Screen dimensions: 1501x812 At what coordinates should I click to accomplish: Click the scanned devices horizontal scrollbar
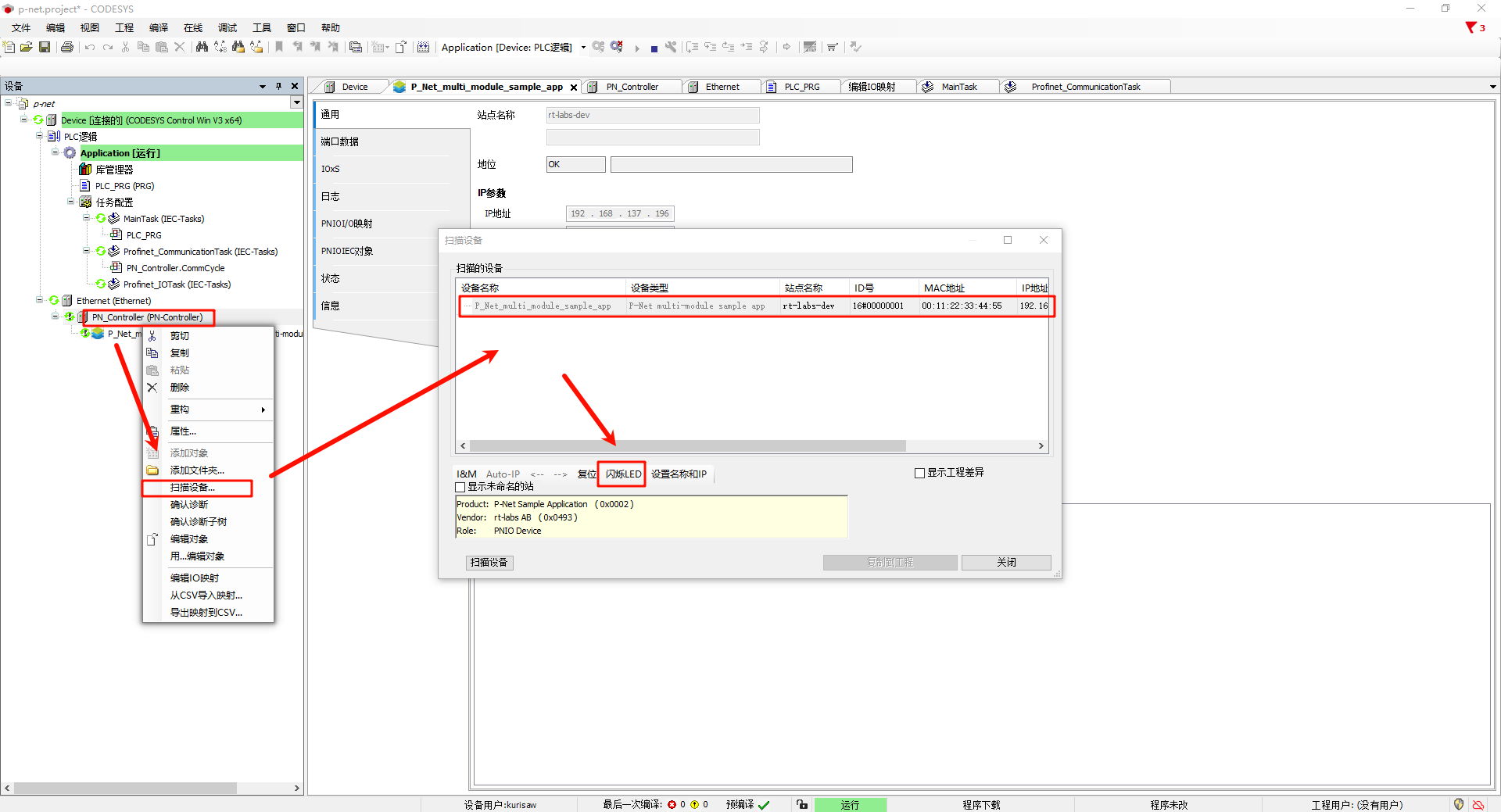pyautogui.click(x=688, y=446)
